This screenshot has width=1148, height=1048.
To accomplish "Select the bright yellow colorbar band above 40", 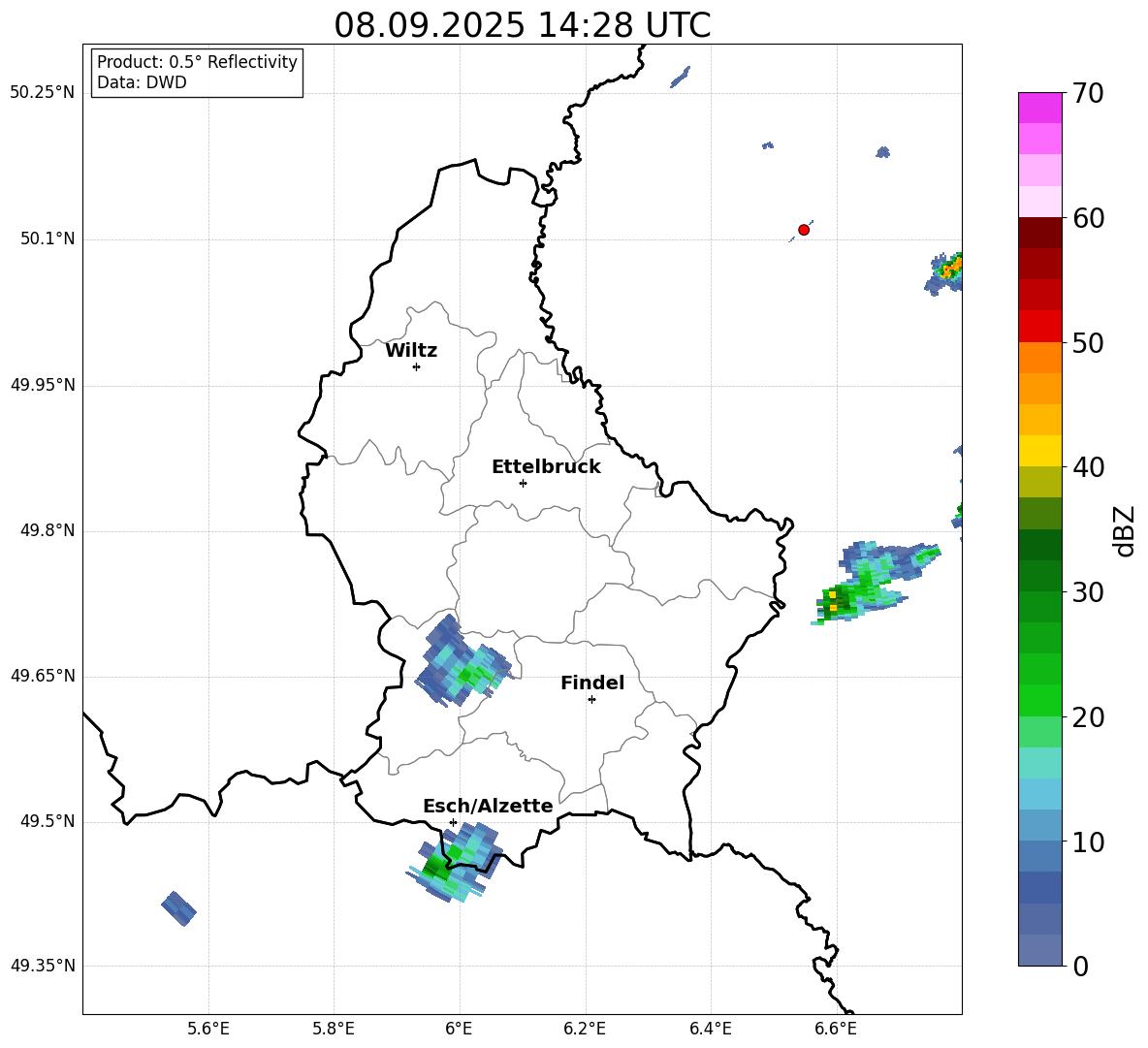I will click(x=1040, y=451).
